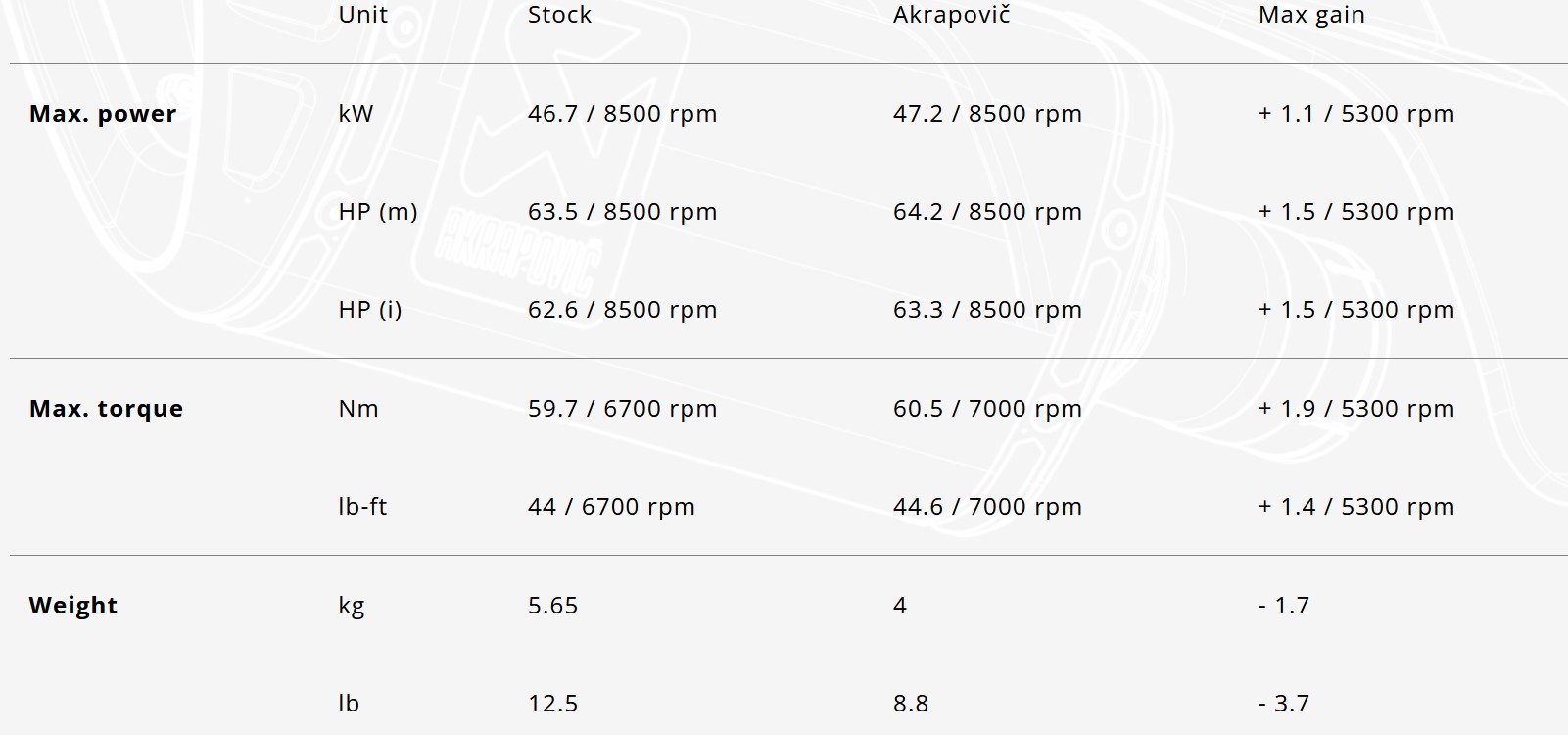Click the Akrapovič weight value 8.8
Viewport: 1568px width, 735px height.
point(910,704)
